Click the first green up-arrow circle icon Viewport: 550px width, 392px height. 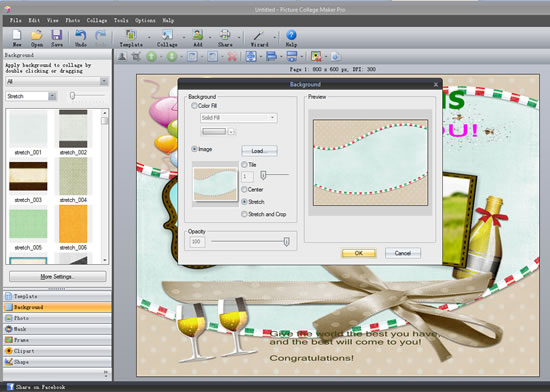152,56
